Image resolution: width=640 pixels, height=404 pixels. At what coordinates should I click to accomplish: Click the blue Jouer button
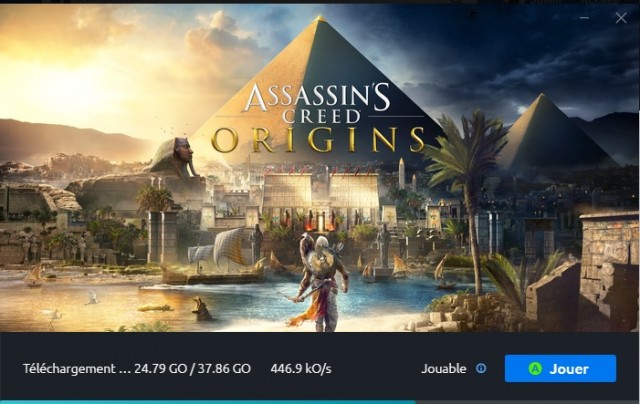pyautogui.click(x=560, y=368)
